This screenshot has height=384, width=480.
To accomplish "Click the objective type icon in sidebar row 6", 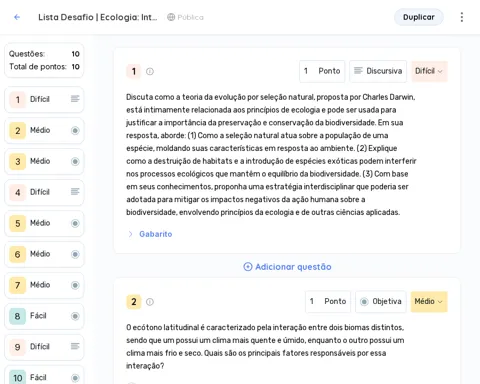I will click(x=75, y=254).
